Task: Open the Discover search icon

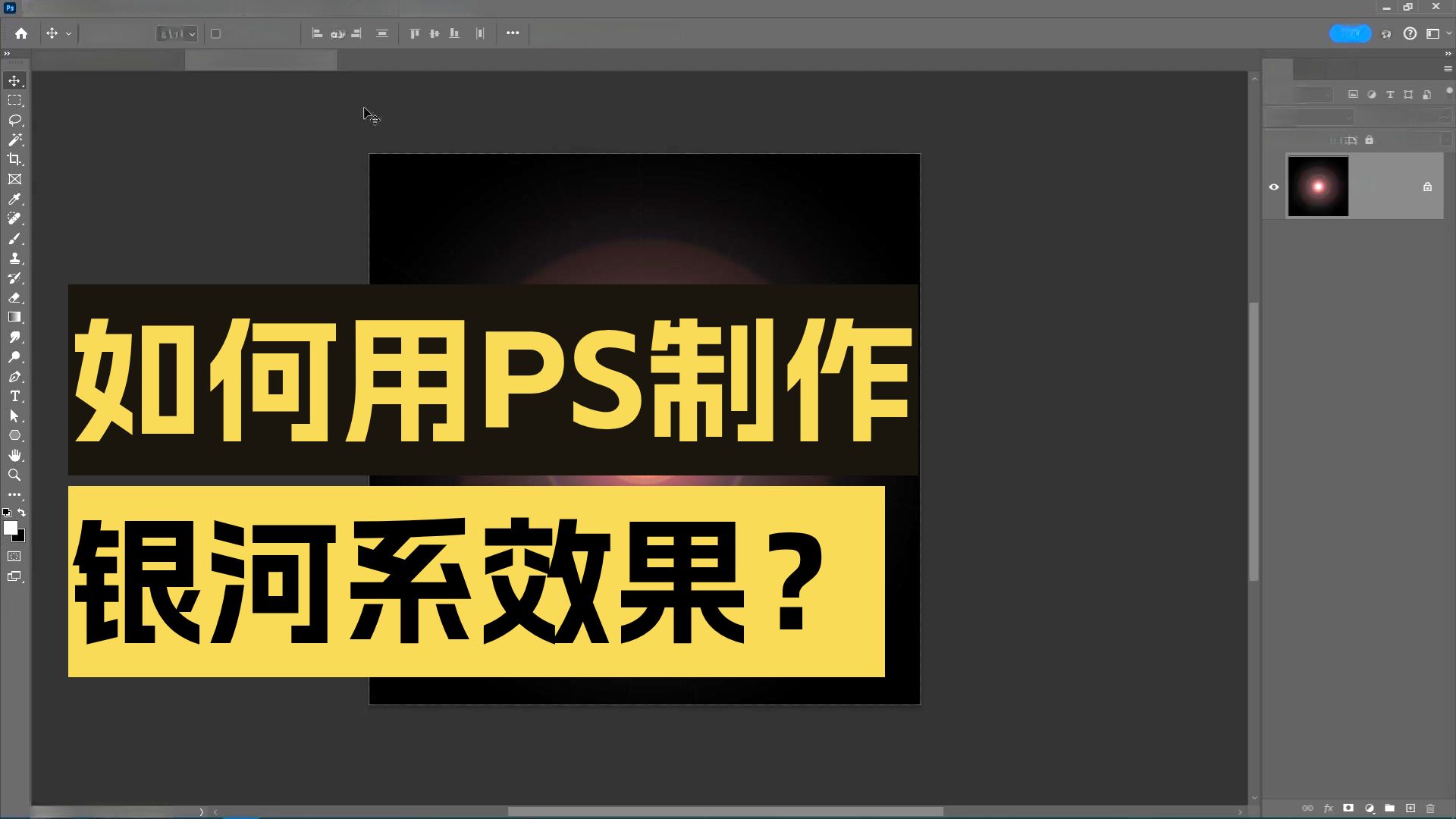Action: point(1386,34)
